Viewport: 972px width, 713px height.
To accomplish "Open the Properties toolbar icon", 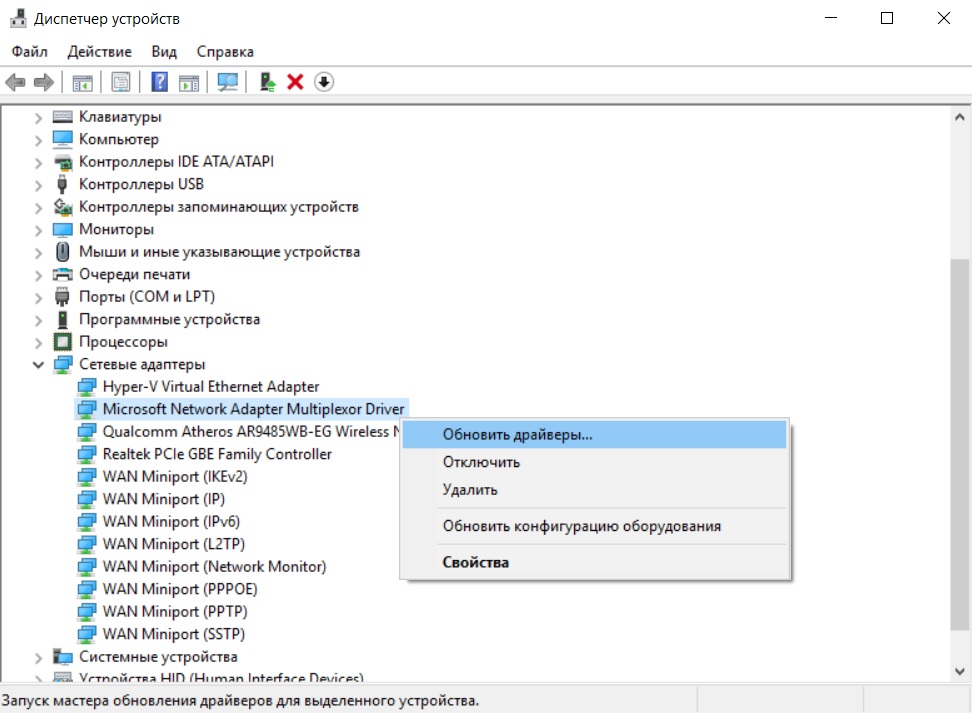I will click(121, 82).
